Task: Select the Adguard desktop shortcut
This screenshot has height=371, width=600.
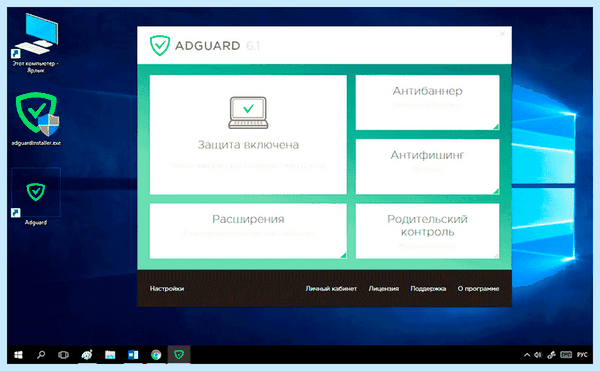Action: pos(36,197)
